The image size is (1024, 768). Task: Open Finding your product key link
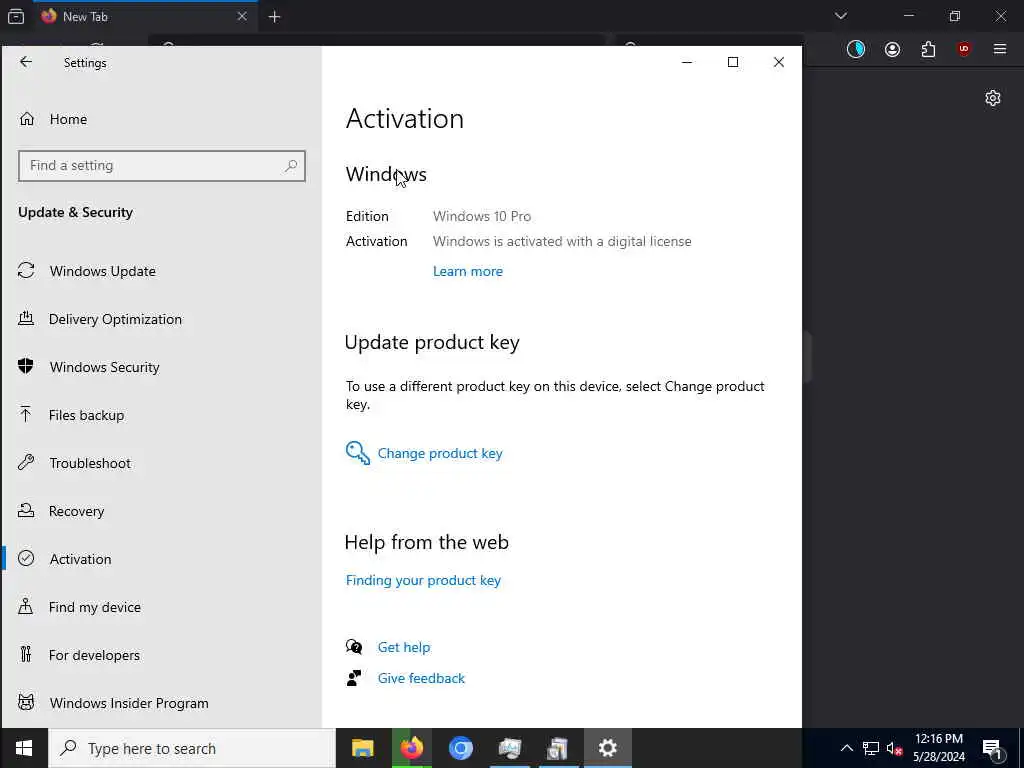click(x=423, y=581)
